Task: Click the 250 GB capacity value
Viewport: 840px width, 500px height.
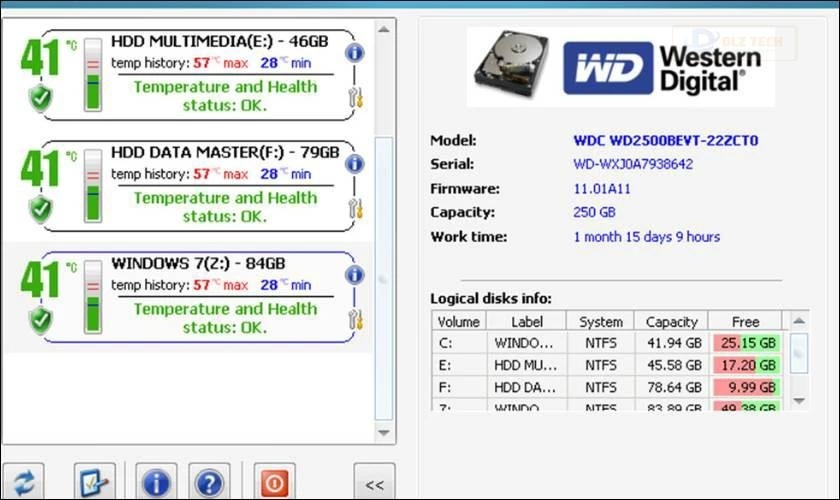Action: pos(594,212)
